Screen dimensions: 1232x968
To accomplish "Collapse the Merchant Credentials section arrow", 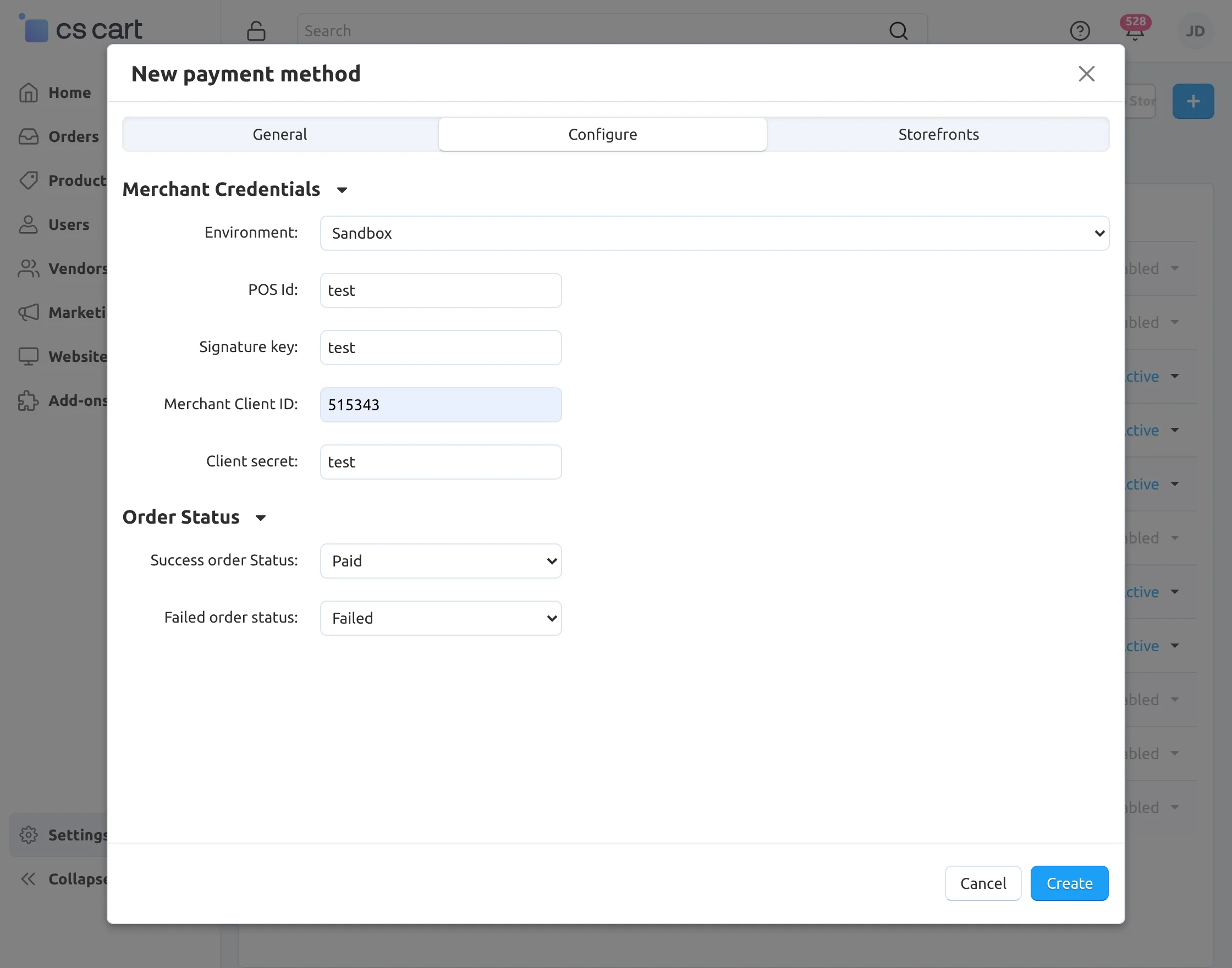I will (x=342, y=190).
